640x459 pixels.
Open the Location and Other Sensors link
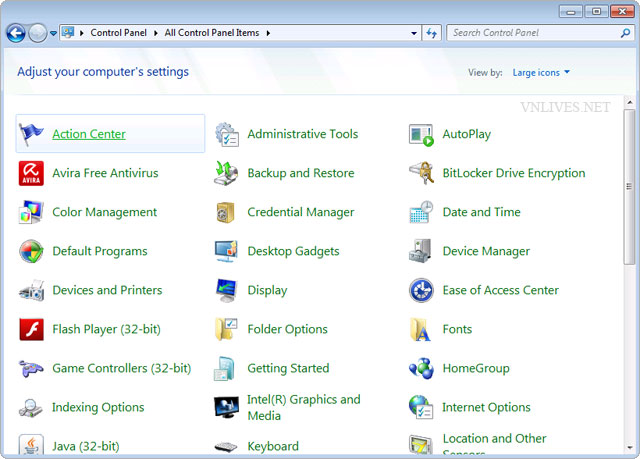pyautogui.click(x=494, y=444)
